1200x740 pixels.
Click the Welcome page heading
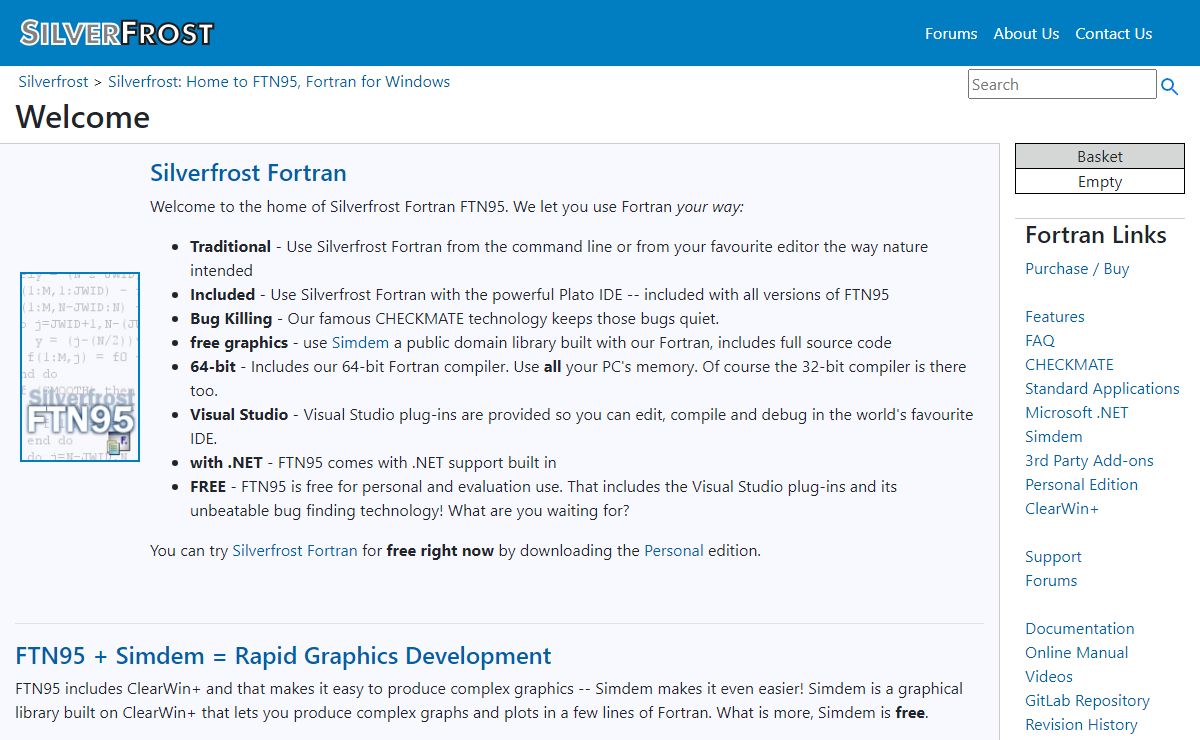click(83, 117)
